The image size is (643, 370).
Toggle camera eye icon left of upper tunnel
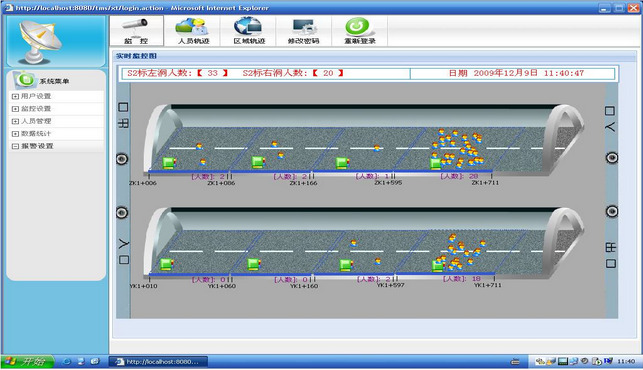click(x=122, y=159)
